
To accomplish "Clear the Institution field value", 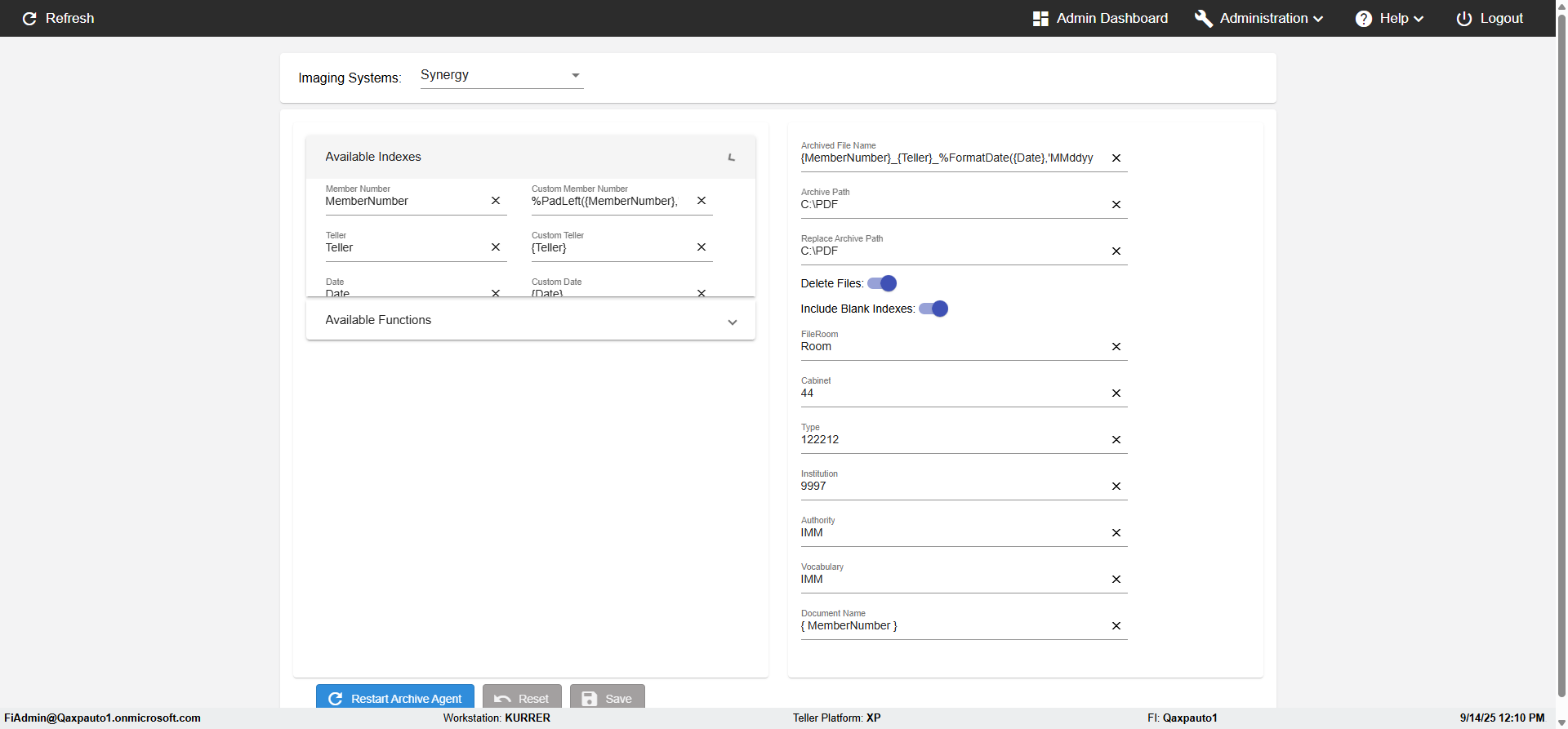I will [x=1116, y=487].
